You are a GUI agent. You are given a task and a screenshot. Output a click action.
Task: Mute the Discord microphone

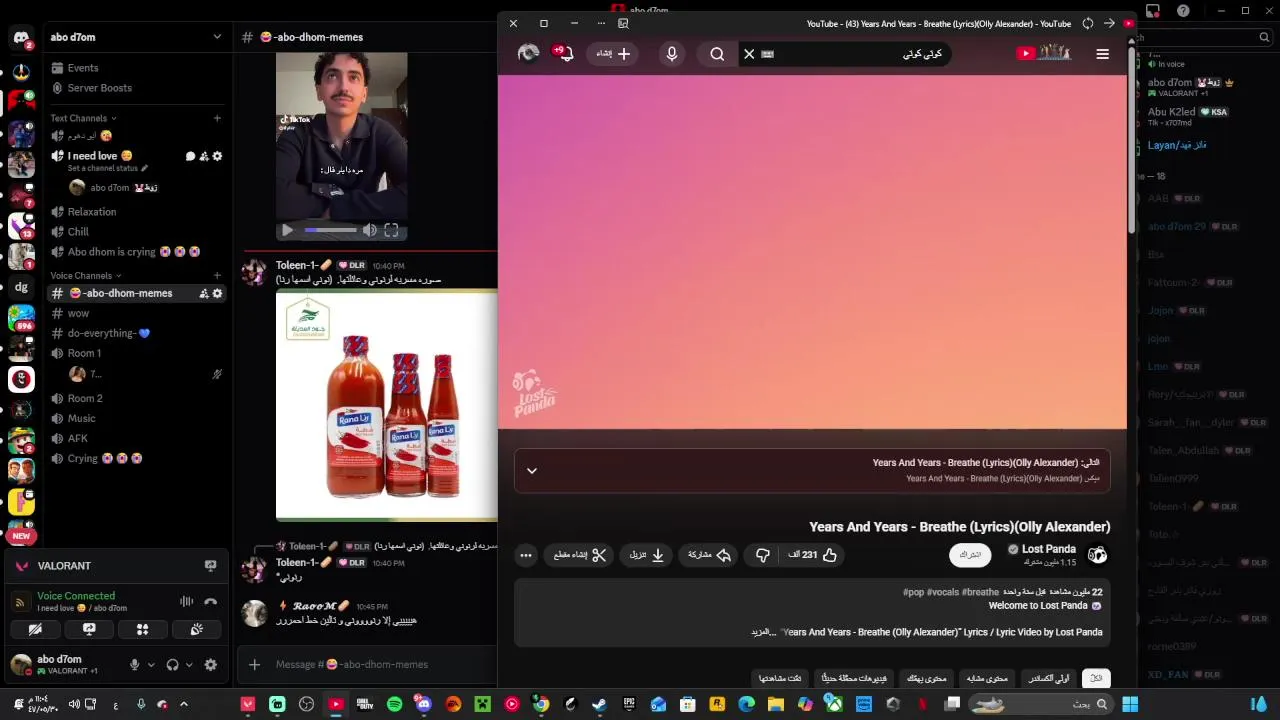click(134, 664)
